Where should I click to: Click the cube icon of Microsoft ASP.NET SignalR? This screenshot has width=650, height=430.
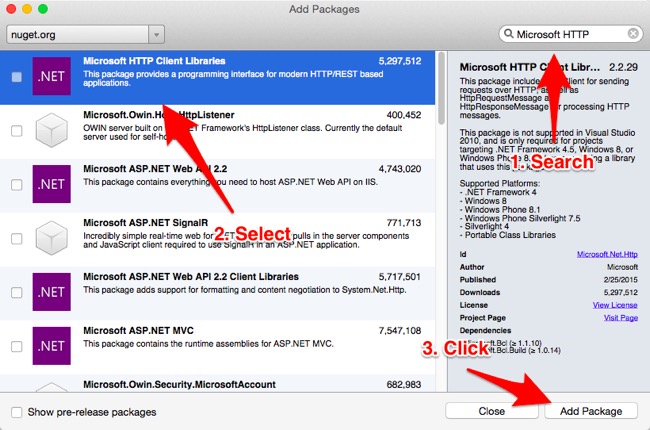click(x=51, y=238)
